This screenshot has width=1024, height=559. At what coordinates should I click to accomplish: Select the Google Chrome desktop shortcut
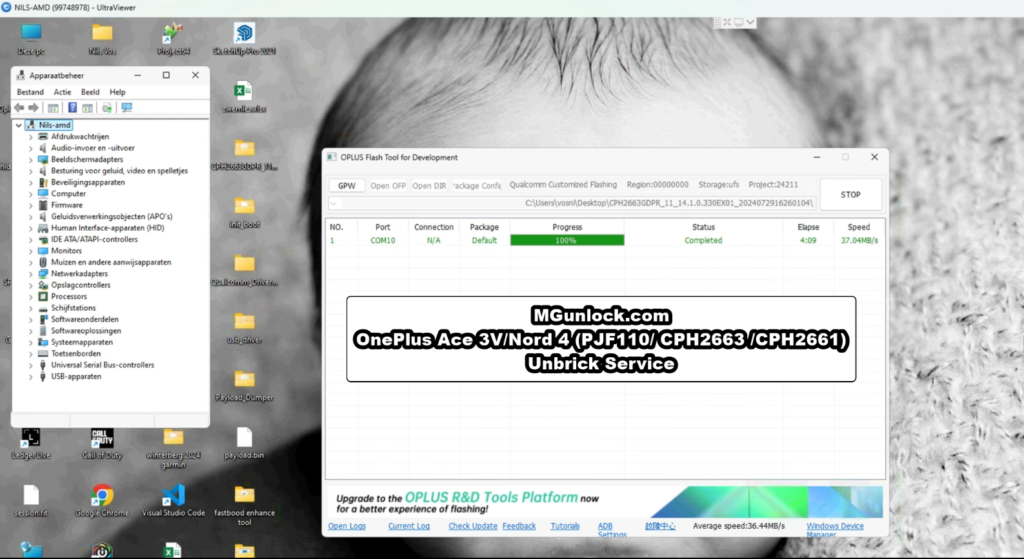[102, 501]
